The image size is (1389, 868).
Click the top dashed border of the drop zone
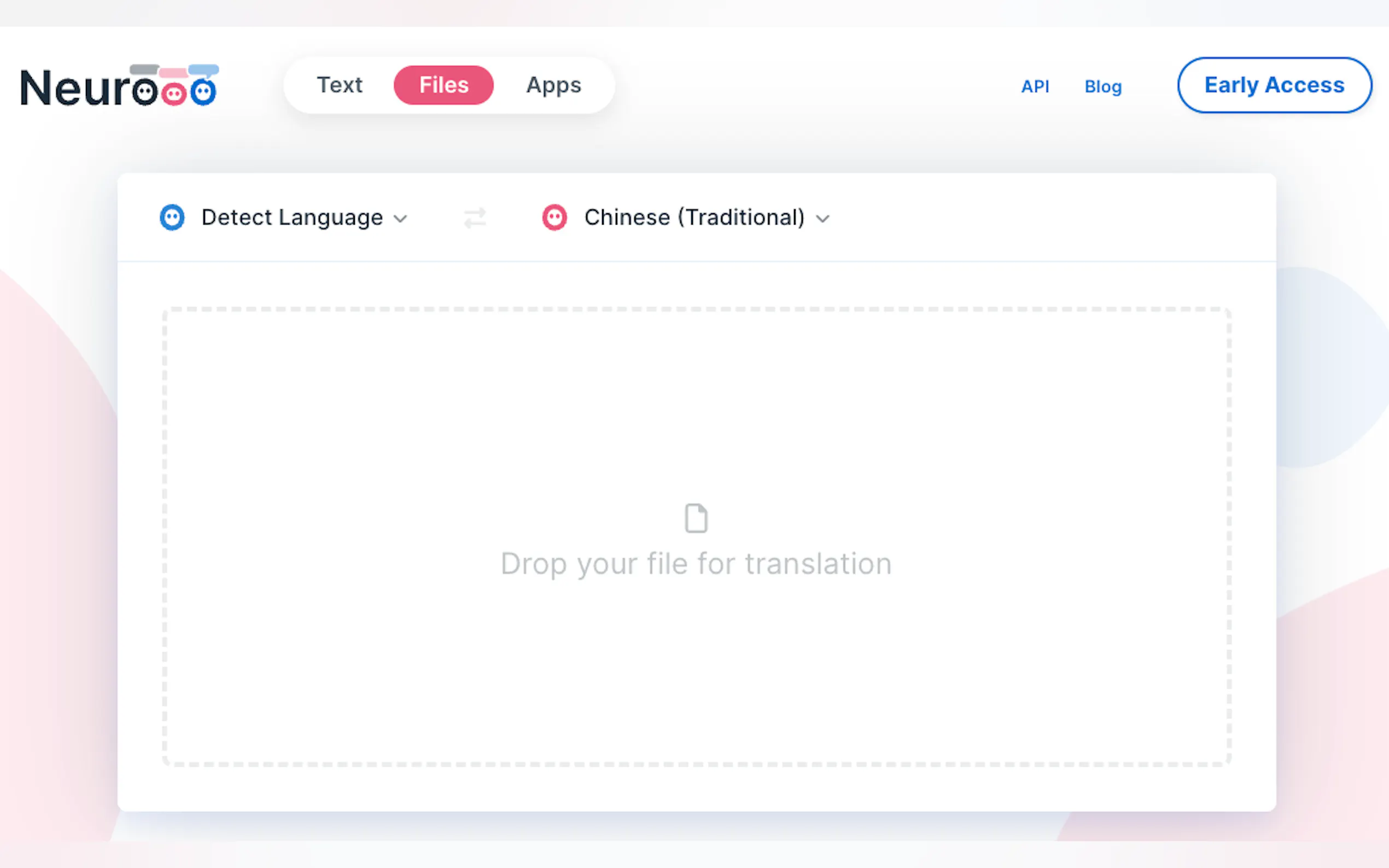(696, 309)
